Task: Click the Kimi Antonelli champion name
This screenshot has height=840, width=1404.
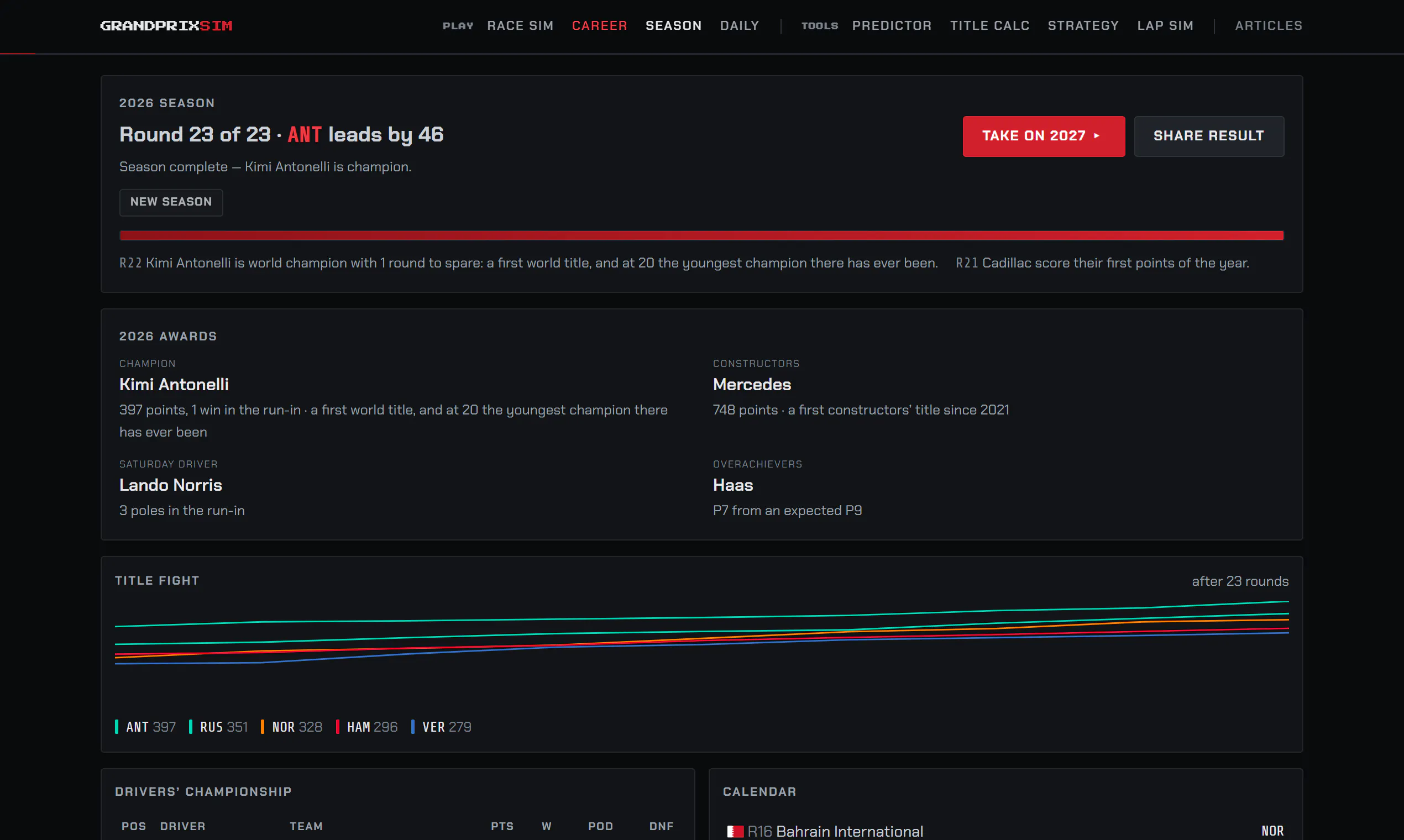Action: [x=174, y=384]
